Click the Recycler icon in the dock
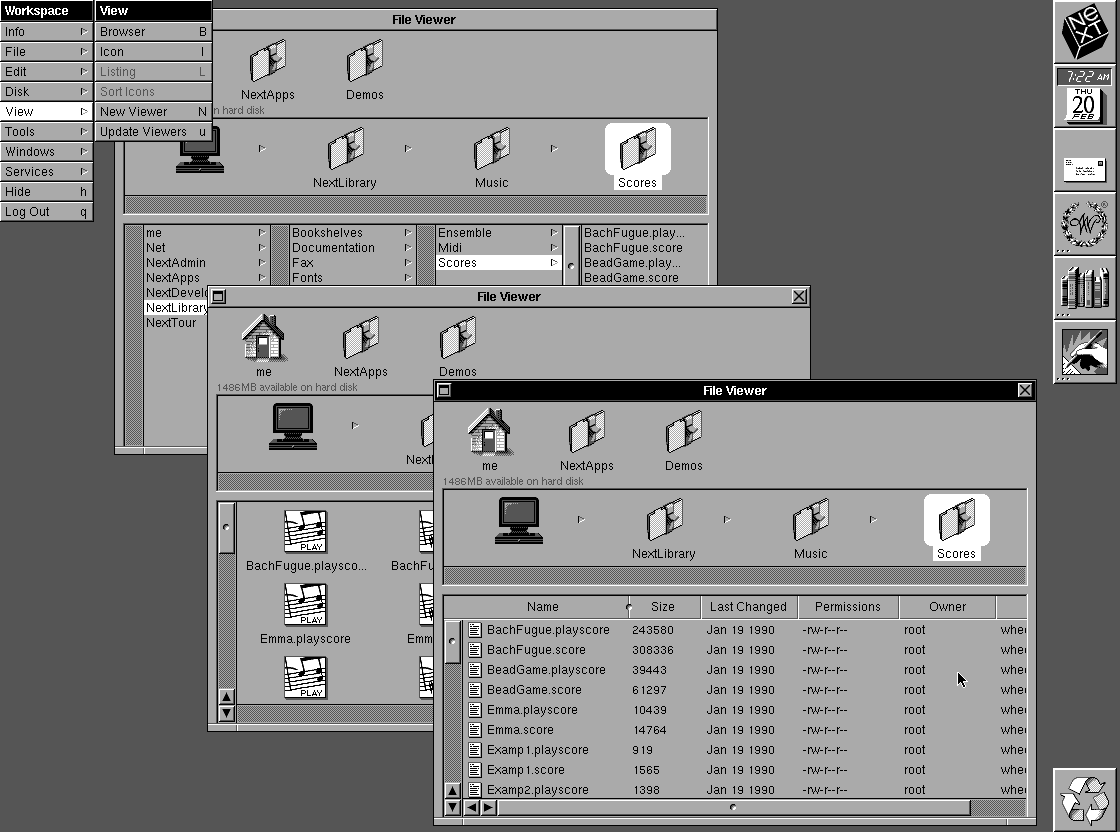The height and width of the screenshot is (832, 1120). tap(1084, 800)
